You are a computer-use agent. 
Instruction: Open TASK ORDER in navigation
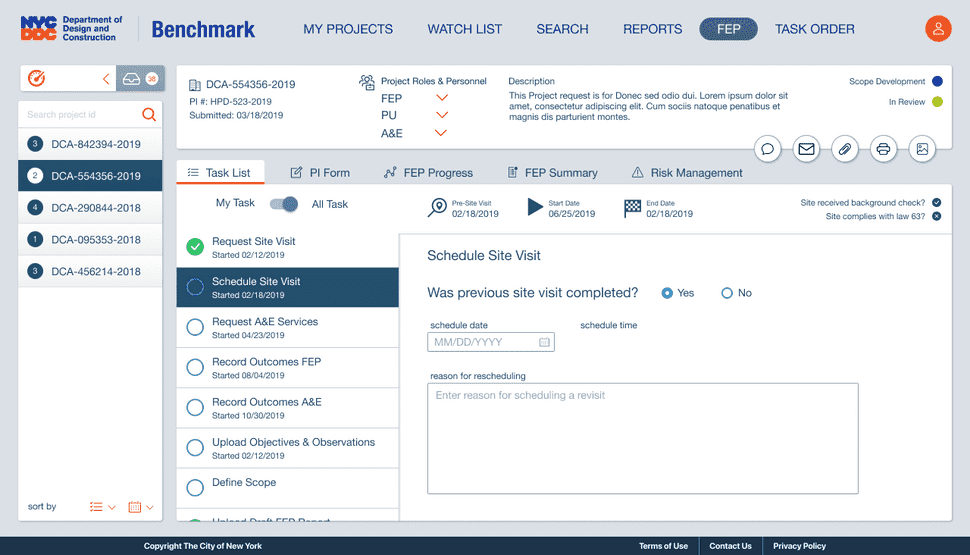tap(815, 29)
